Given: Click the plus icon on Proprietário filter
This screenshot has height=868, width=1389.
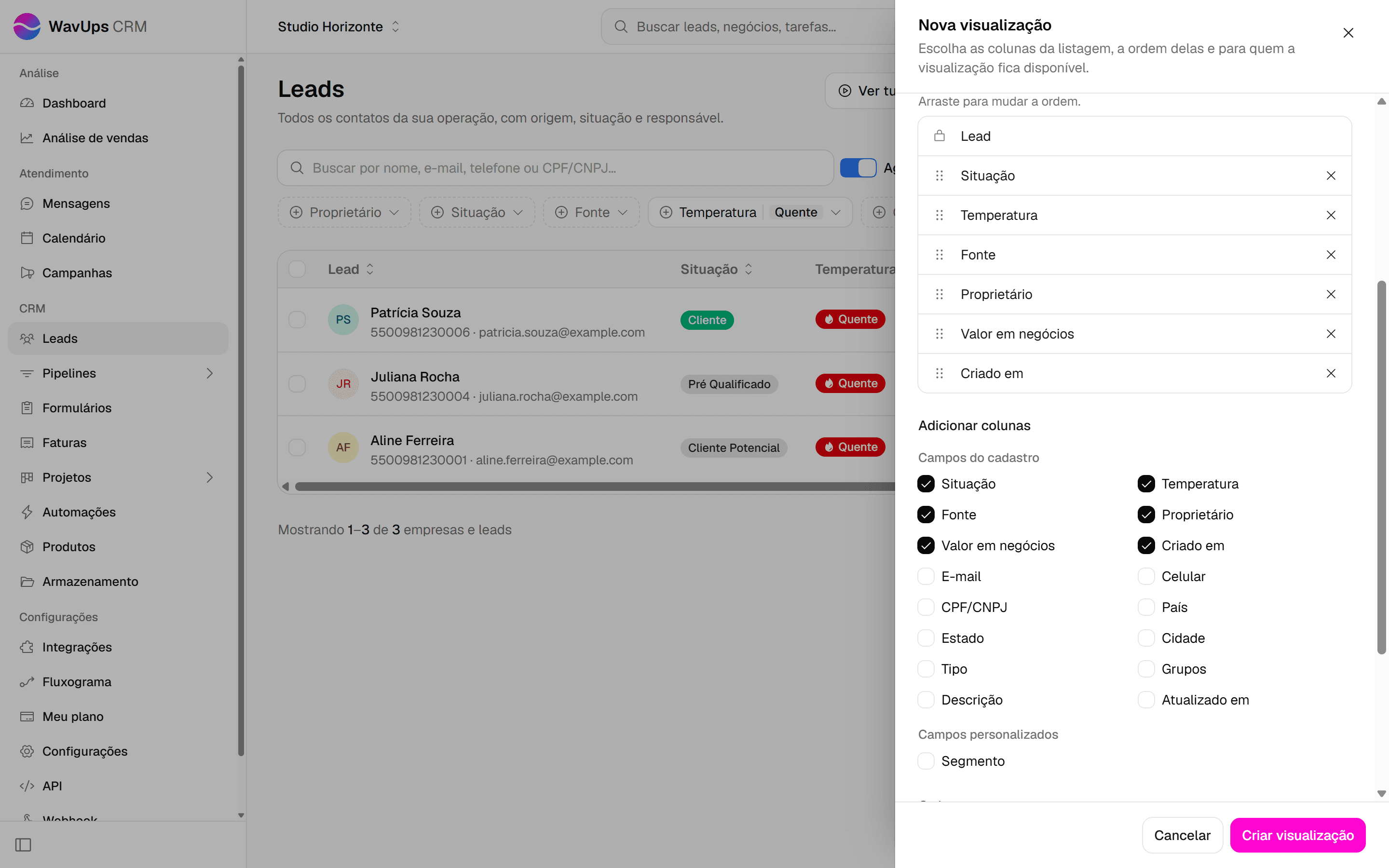Looking at the screenshot, I should 296,212.
